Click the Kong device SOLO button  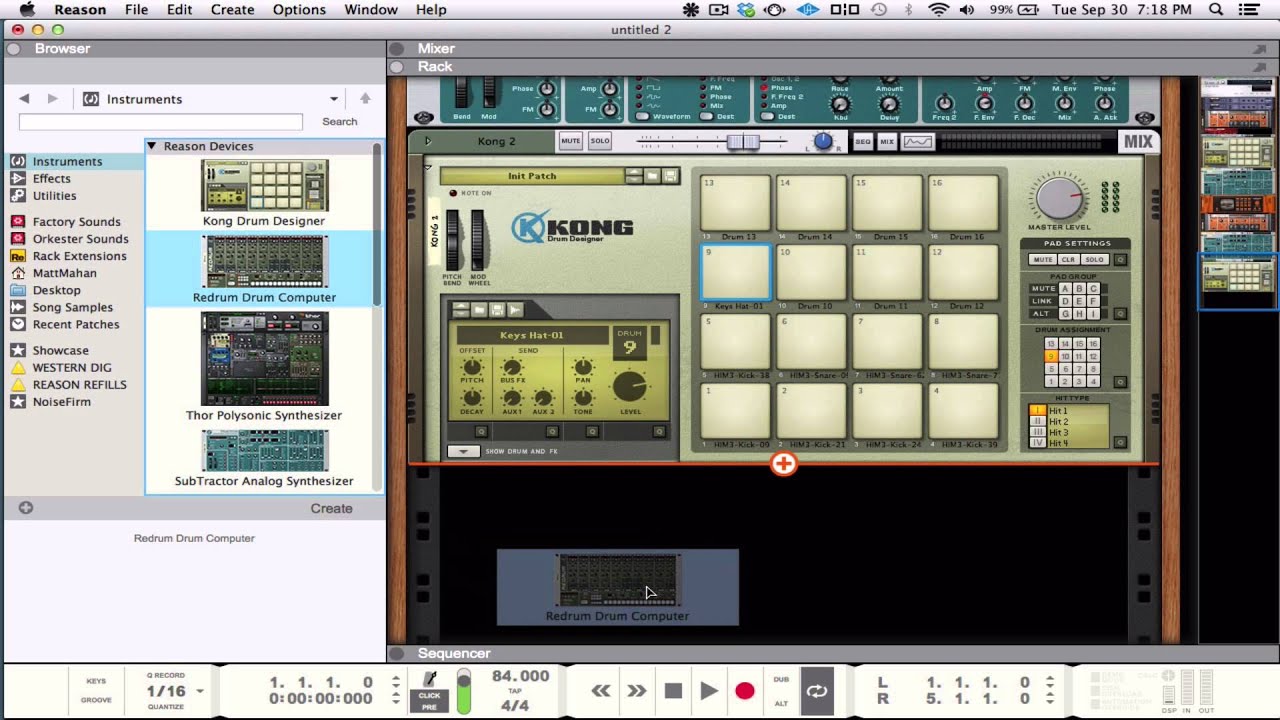(600, 141)
